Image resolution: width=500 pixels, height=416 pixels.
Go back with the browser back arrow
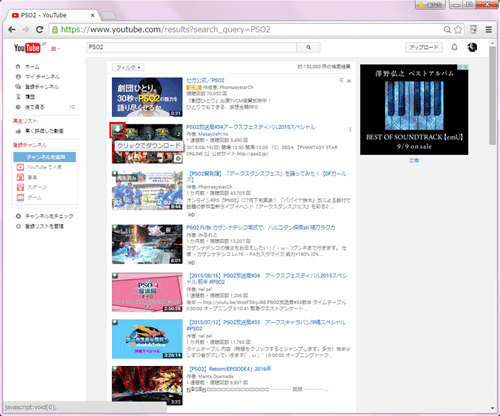coord(12,30)
